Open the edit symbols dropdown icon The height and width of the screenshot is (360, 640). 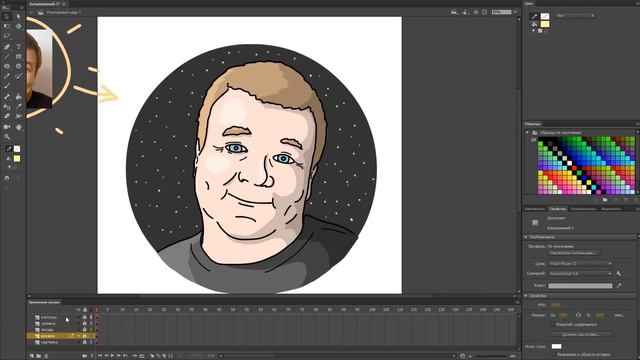[465, 12]
